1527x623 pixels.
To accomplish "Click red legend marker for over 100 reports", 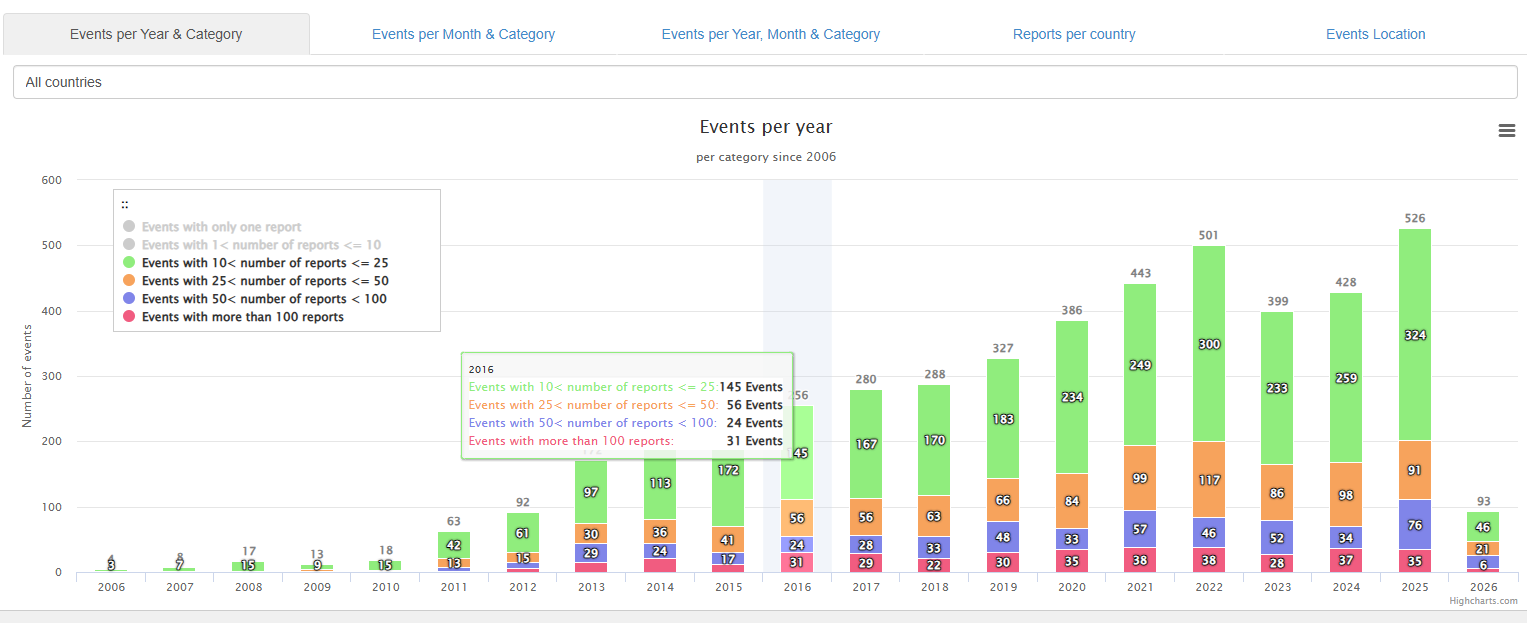I will click(x=128, y=317).
